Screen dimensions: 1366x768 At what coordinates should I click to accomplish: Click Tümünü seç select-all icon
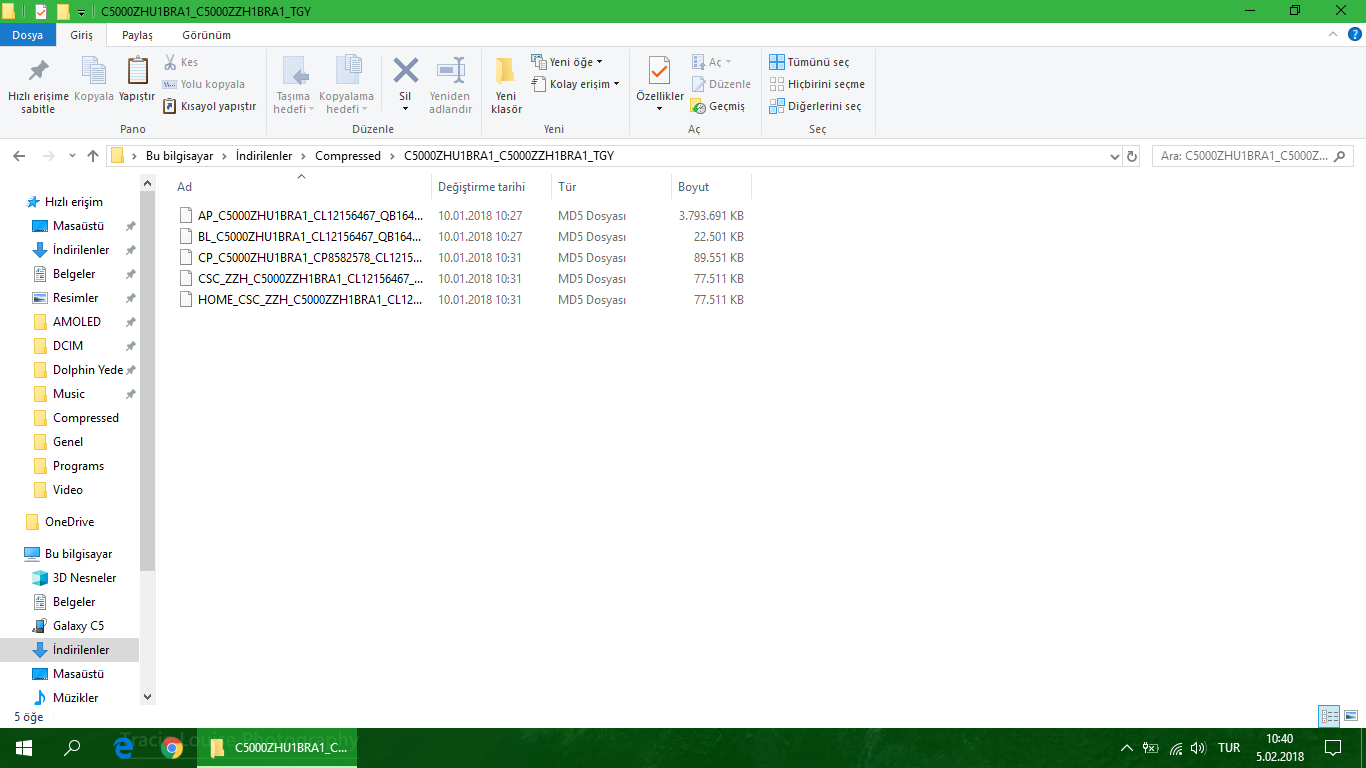(x=777, y=62)
